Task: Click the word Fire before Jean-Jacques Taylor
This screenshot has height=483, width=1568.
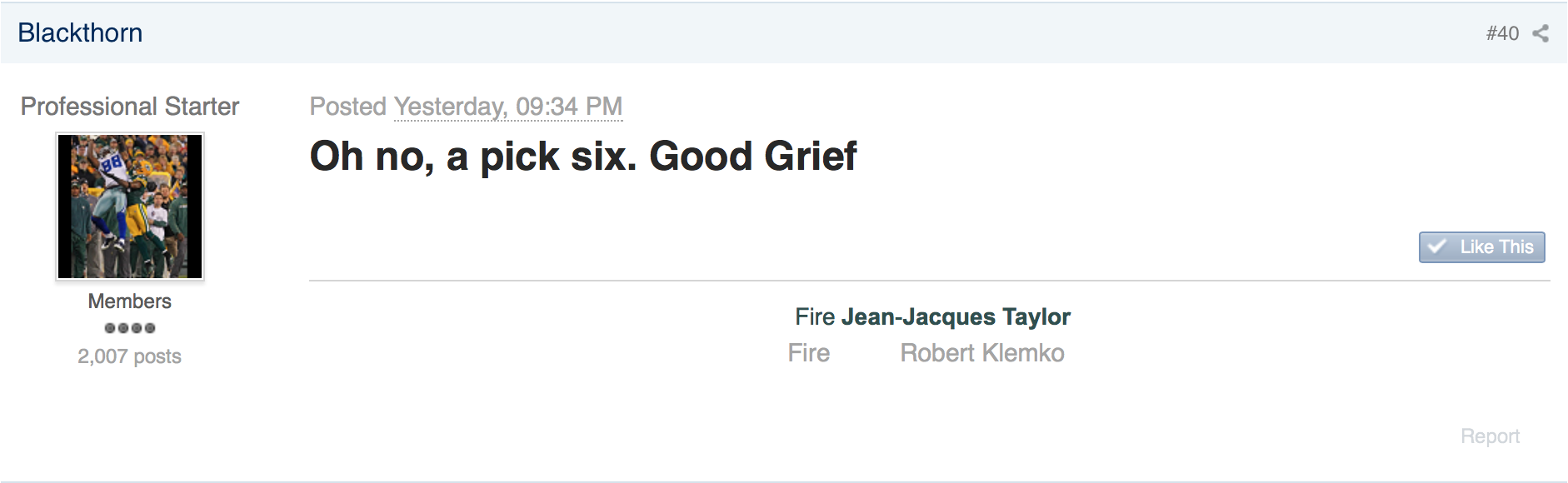Action: click(815, 316)
